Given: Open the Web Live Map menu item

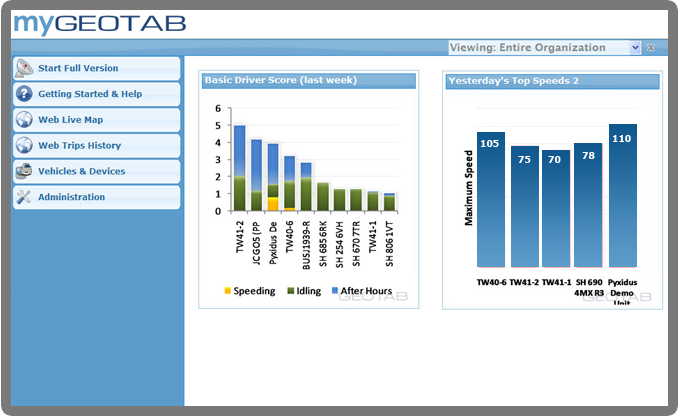Looking at the screenshot, I should pyautogui.click(x=70, y=120).
